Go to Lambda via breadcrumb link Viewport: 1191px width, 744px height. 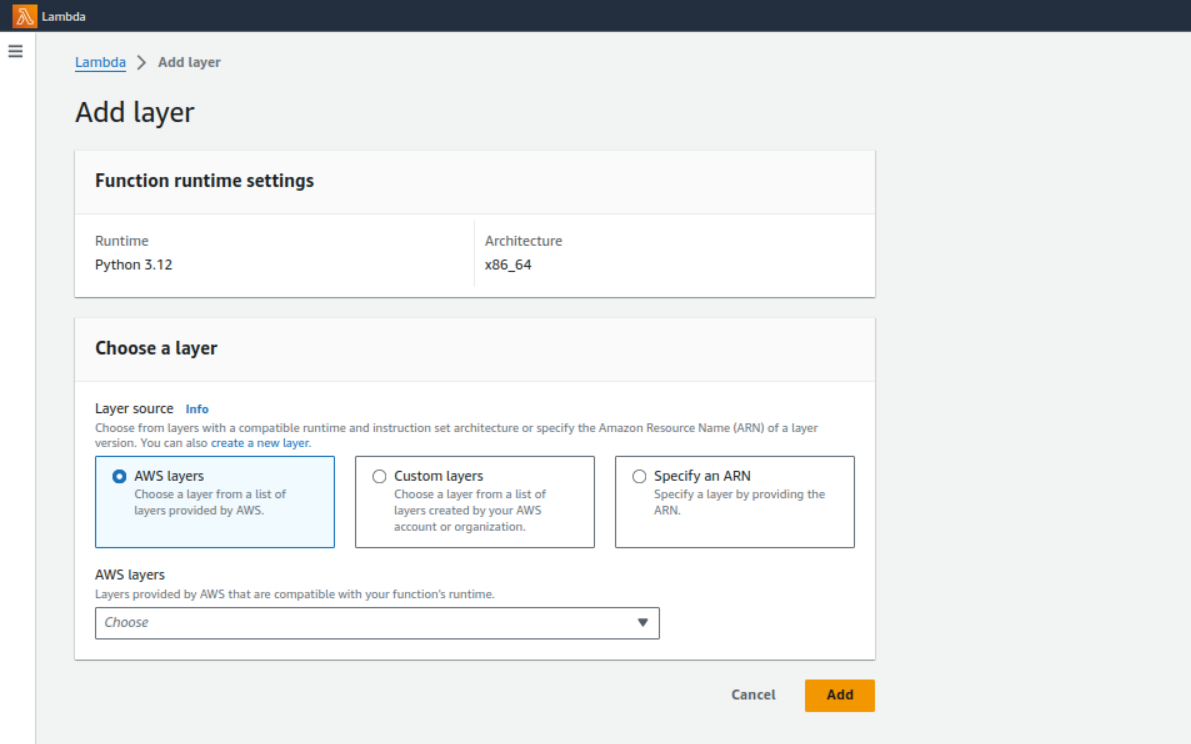100,62
